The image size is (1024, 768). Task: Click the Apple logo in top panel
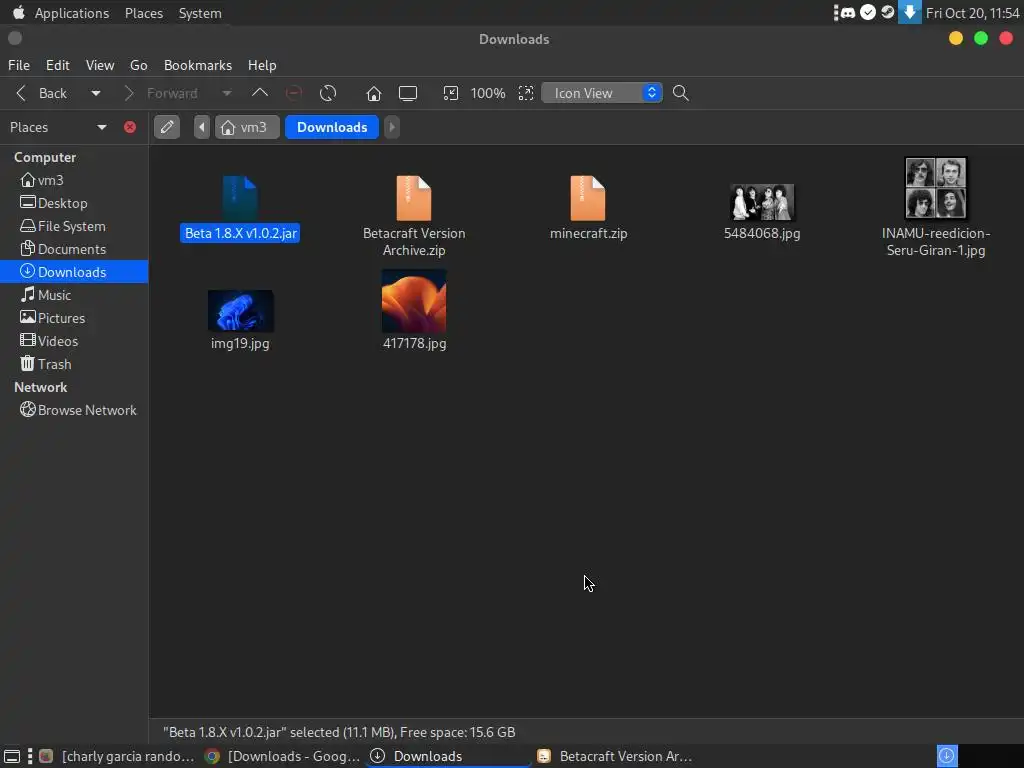pyautogui.click(x=18, y=12)
